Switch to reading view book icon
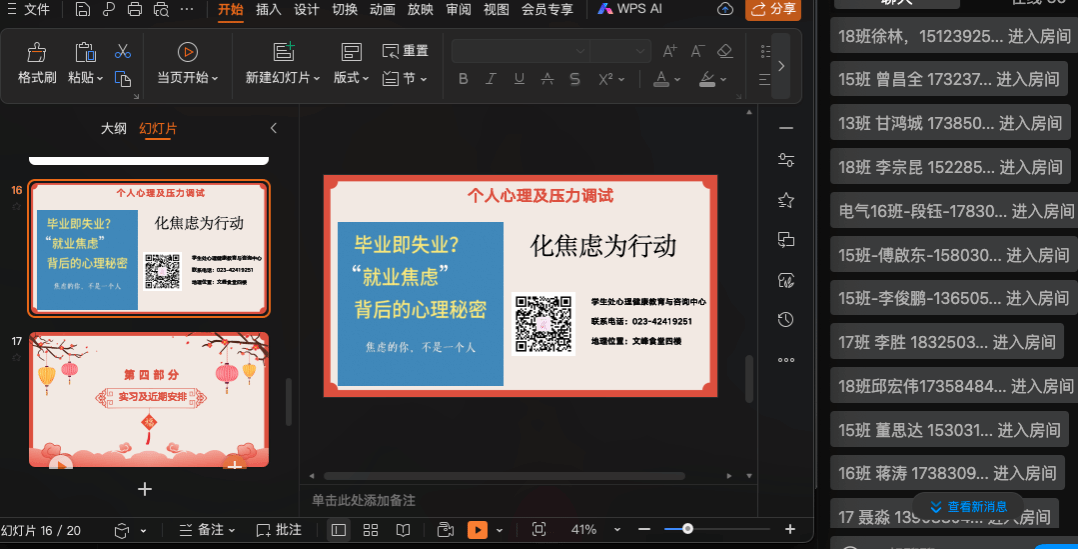Image resolution: width=1078 pixels, height=549 pixels. pyautogui.click(x=403, y=530)
